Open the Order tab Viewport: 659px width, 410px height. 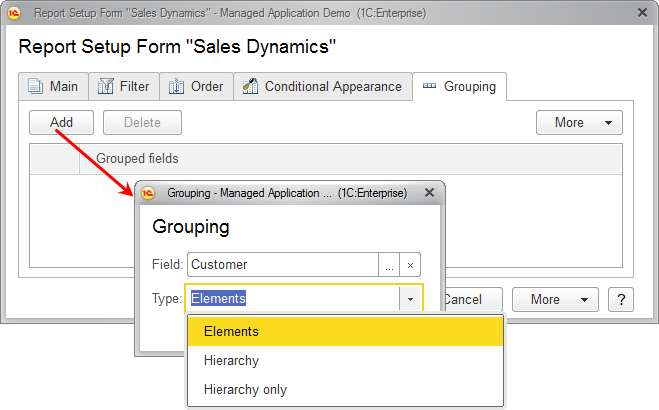196,86
